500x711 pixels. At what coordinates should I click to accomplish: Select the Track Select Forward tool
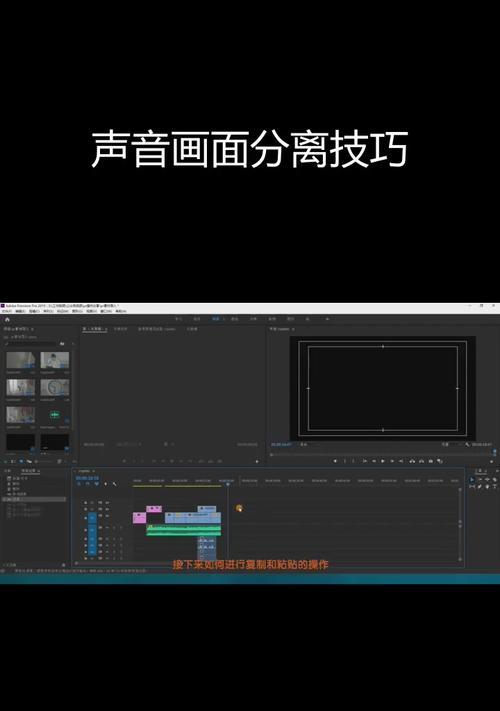pos(480,480)
